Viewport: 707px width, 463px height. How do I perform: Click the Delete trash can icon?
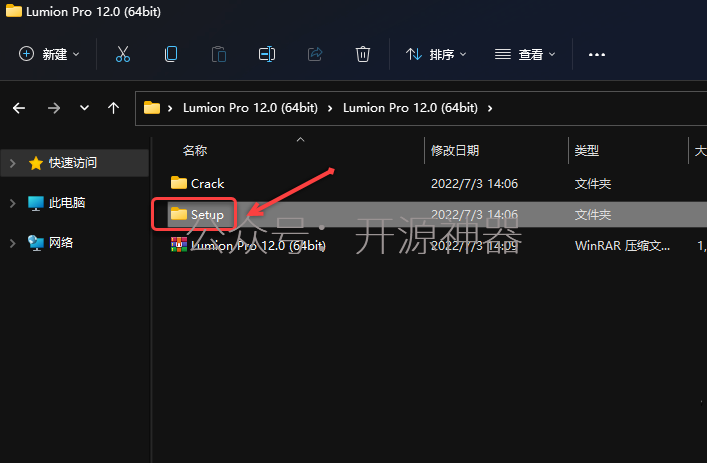pos(363,54)
